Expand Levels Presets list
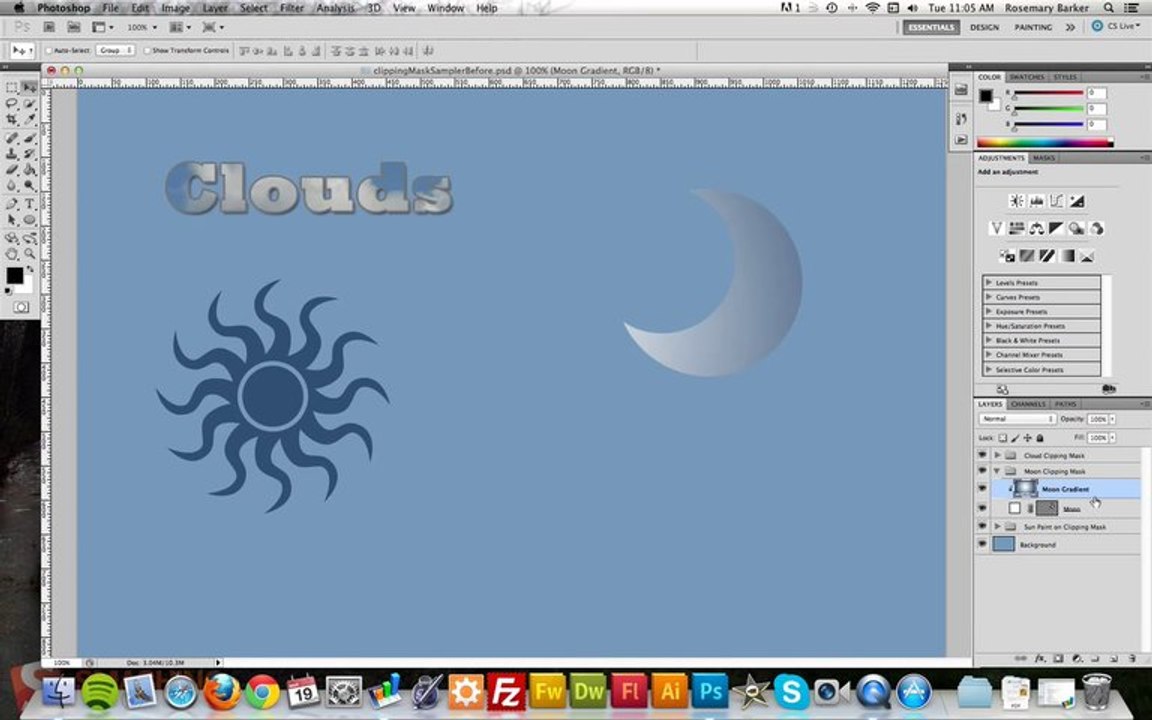Viewport: 1152px width, 720px height. [x=989, y=282]
